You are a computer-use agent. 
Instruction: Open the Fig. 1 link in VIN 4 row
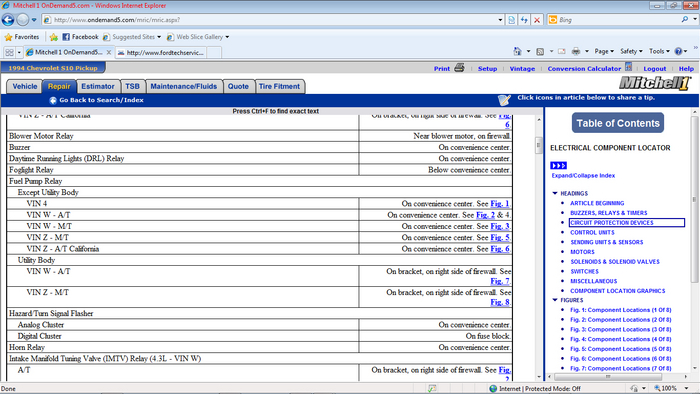pyautogui.click(x=500, y=203)
